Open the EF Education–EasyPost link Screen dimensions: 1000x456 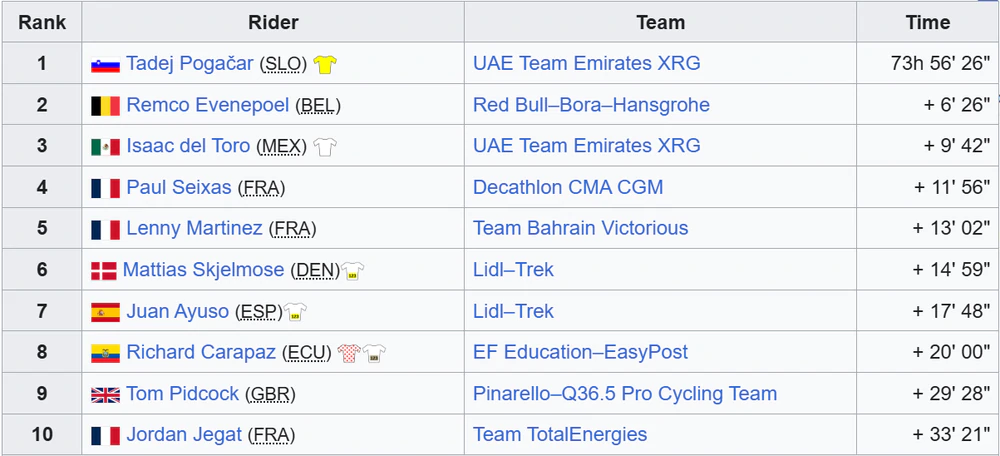tap(580, 352)
